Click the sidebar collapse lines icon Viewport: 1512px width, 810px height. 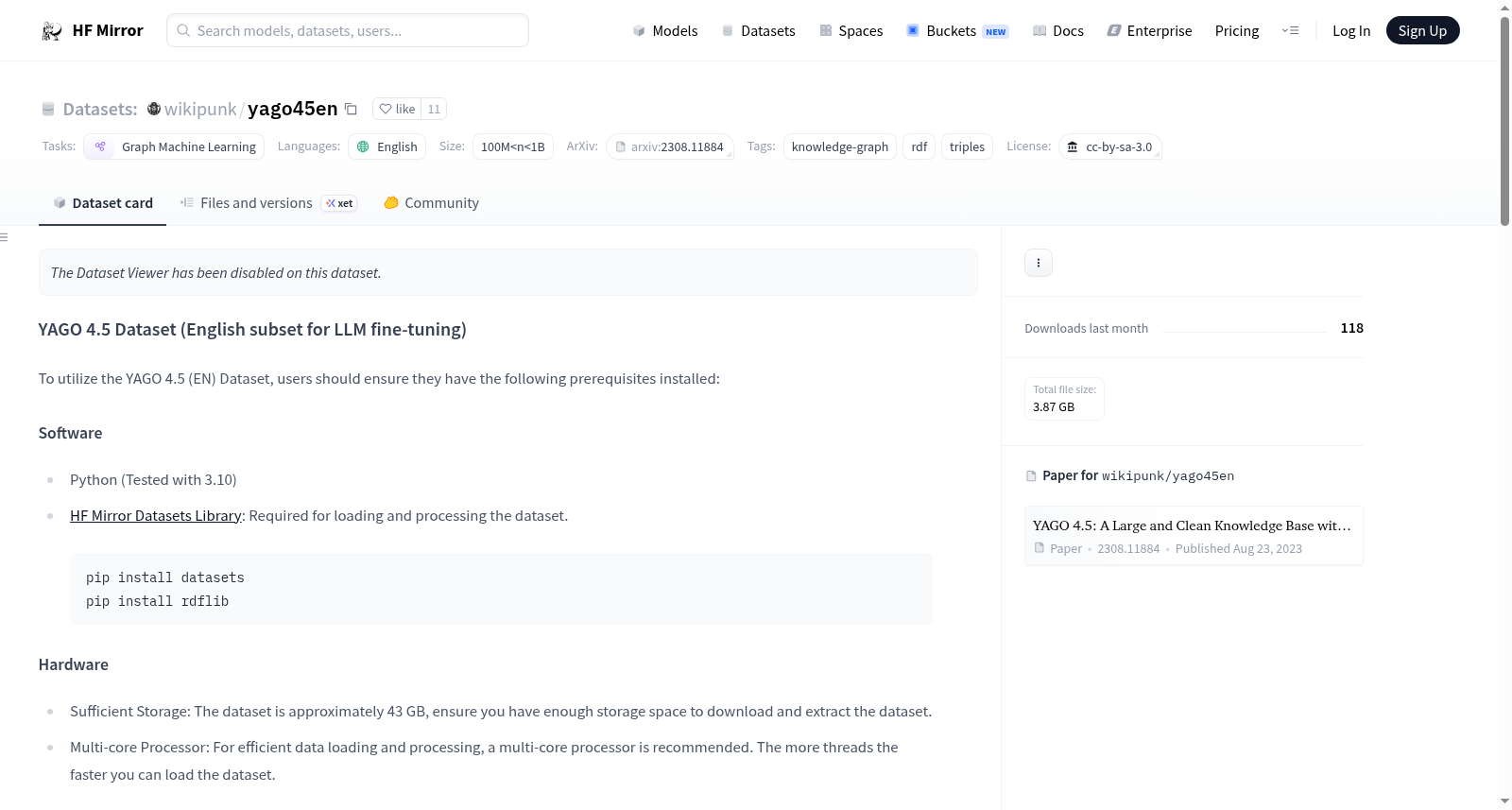pos(4,237)
